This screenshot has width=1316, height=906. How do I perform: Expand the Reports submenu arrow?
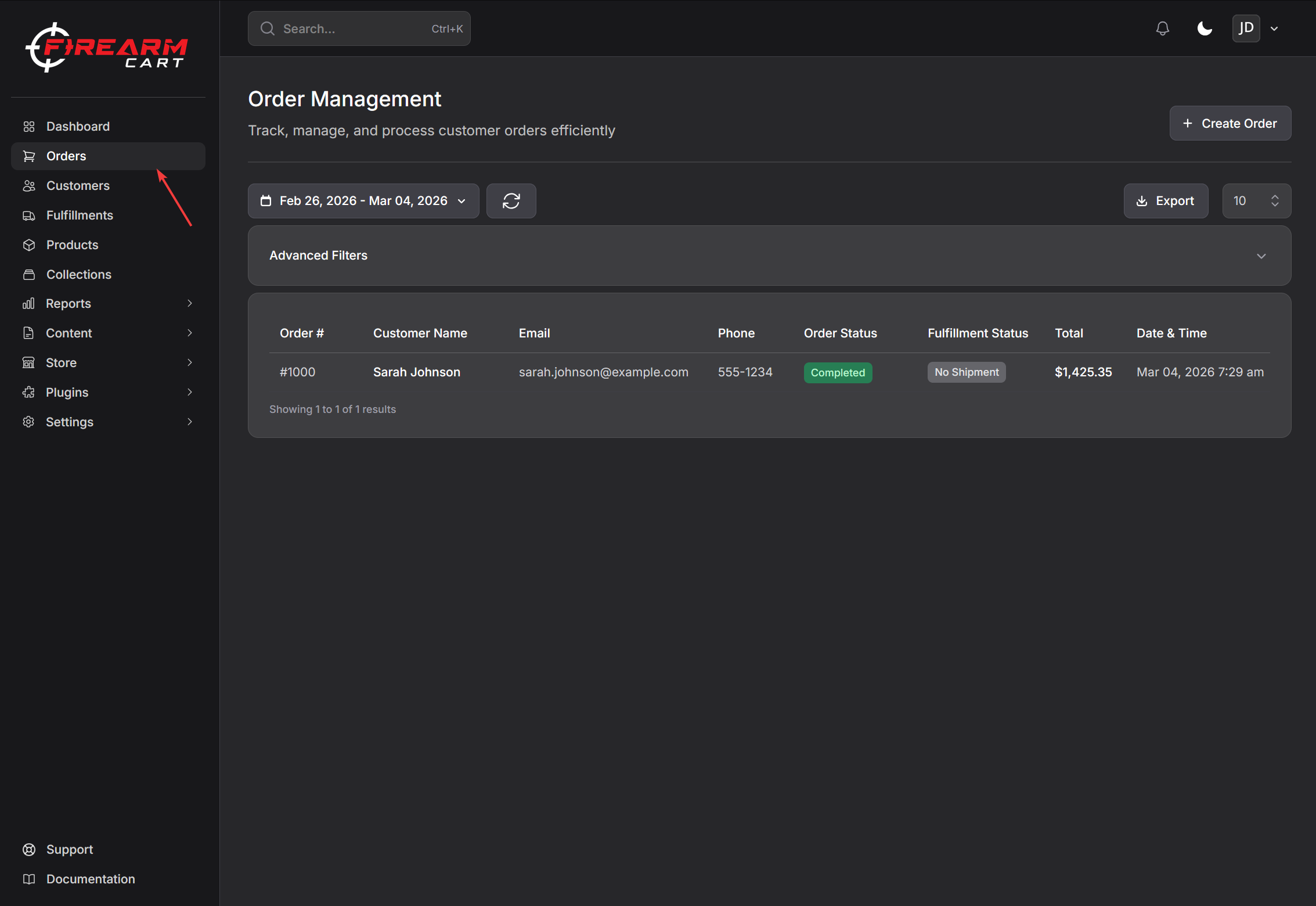(189, 304)
